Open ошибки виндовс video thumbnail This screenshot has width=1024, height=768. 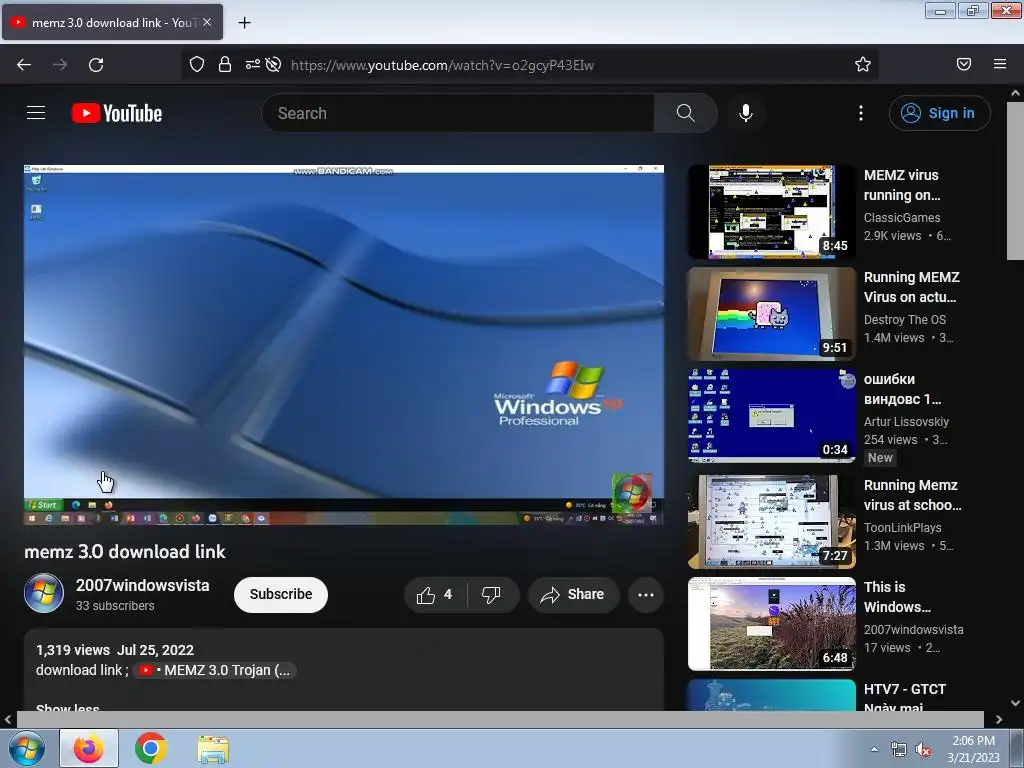[771, 415]
